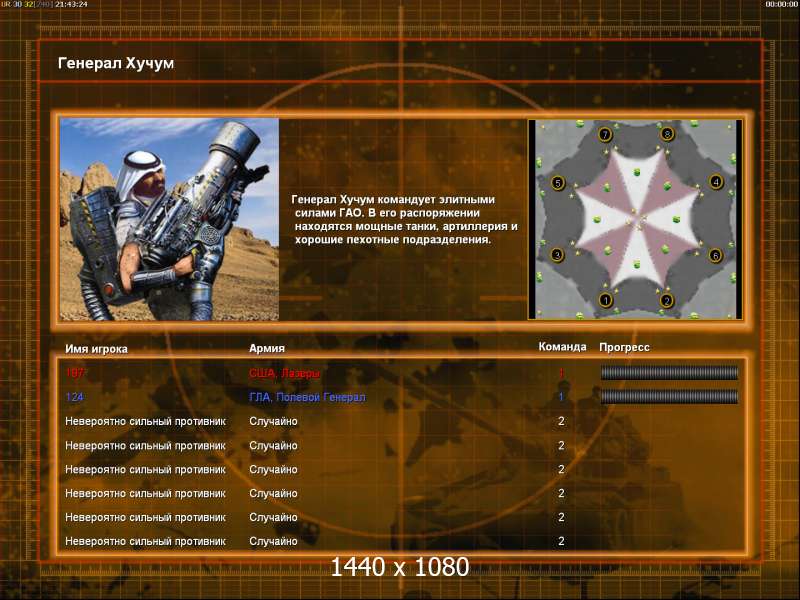Select the "Имя игрока" column header
The image size is (800, 600).
pyautogui.click(x=96, y=348)
